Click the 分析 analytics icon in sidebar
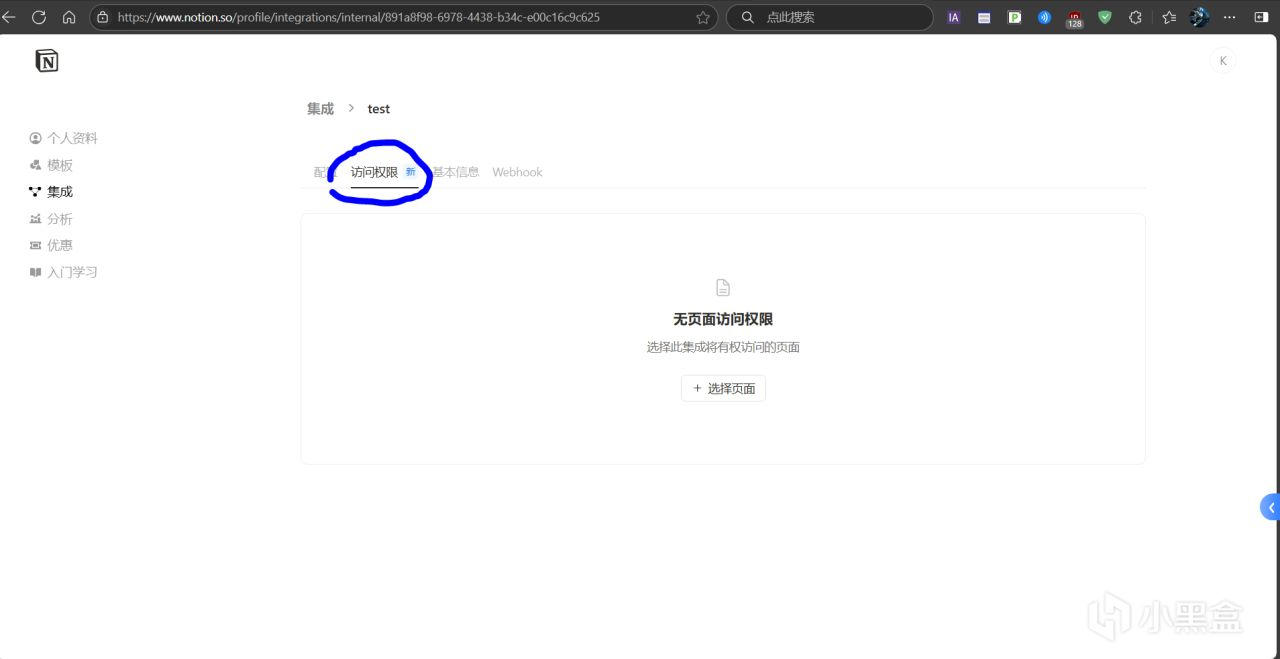The width and height of the screenshot is (1280, 659). (x=36, y=218)
